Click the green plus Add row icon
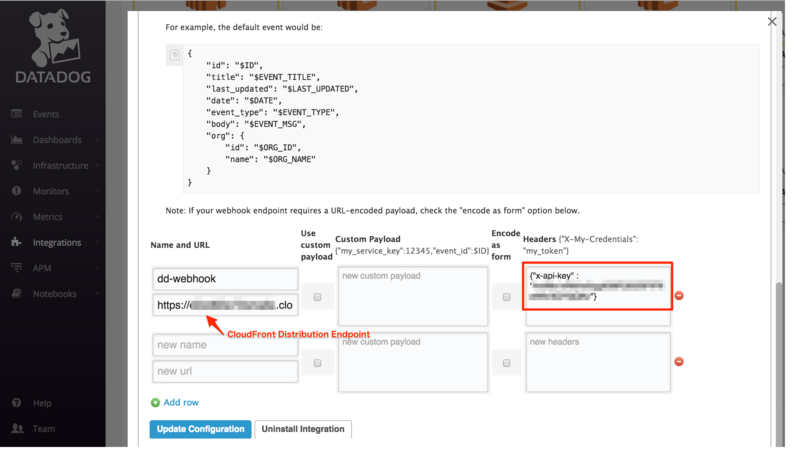The height and width of the screenshot is (462, 800). click(155, 403)
